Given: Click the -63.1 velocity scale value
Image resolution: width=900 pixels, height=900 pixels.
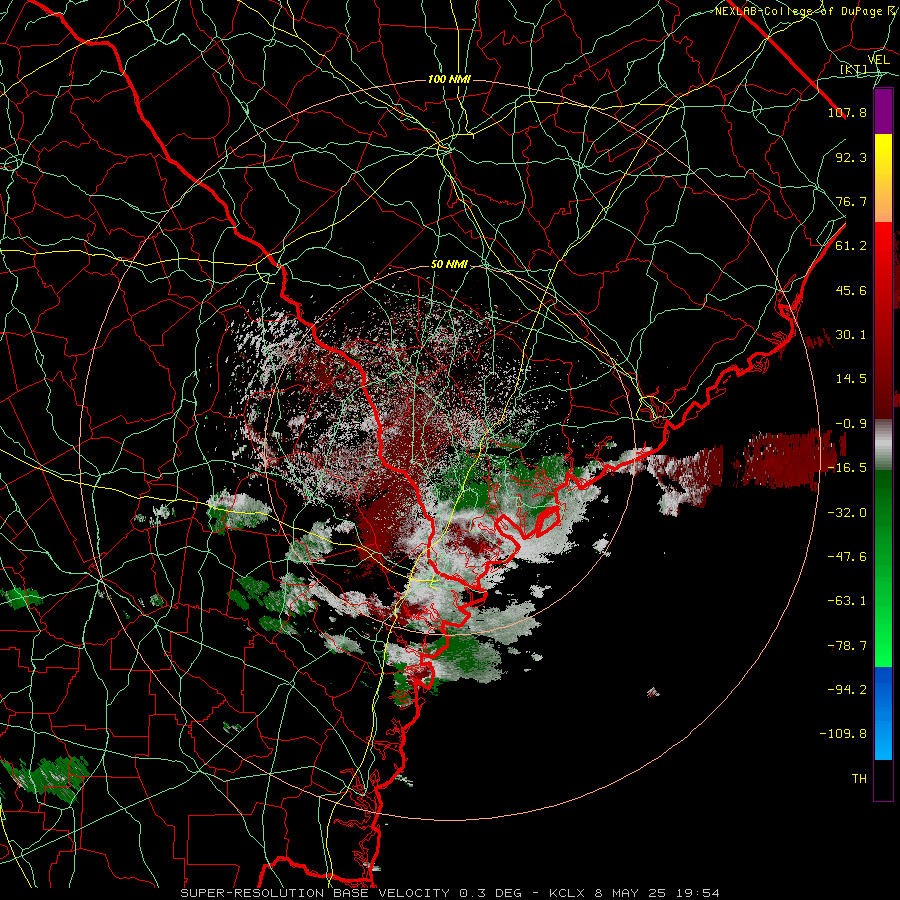Looking at the screenshot, I should coord(847,601).
